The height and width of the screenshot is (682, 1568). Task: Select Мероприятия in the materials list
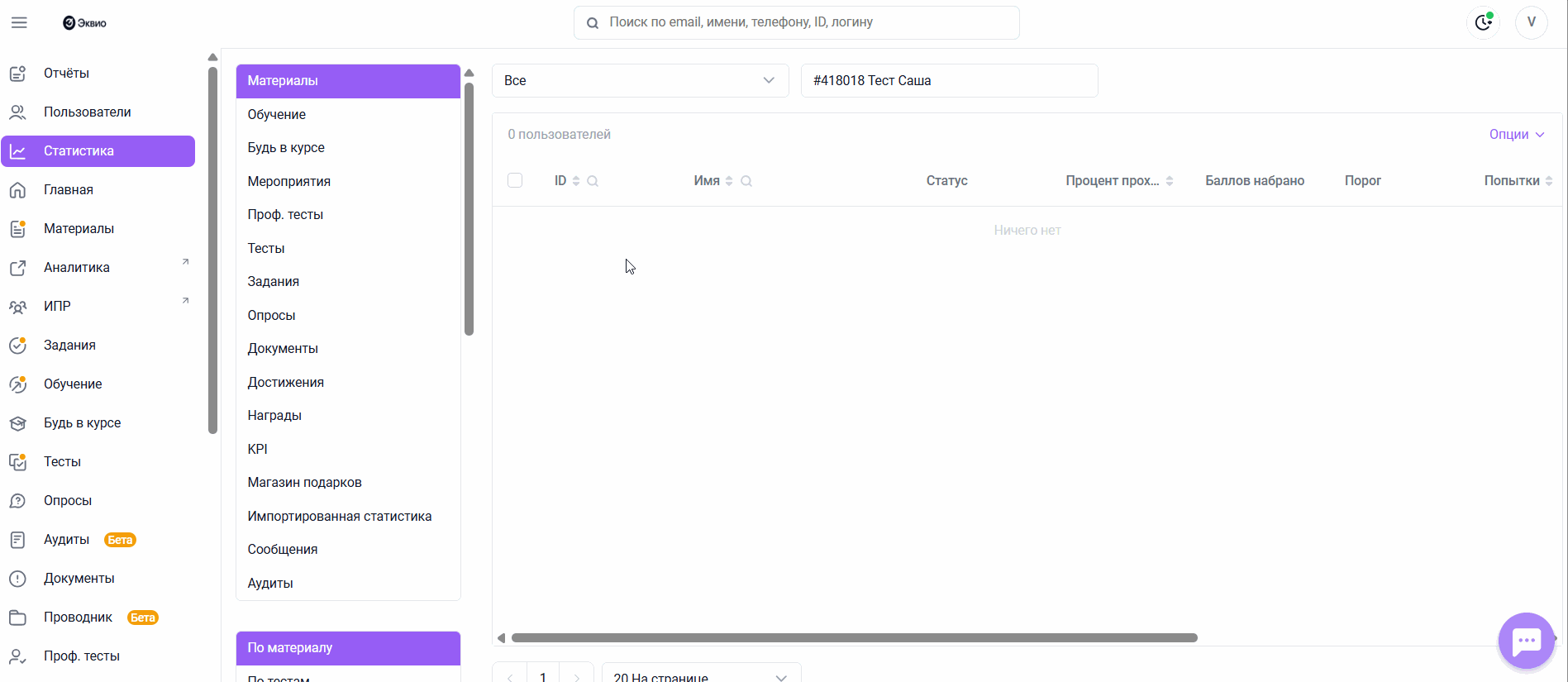348,182
